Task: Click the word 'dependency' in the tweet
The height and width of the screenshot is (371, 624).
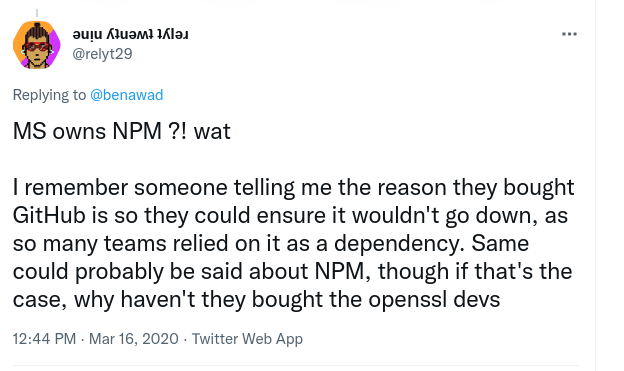Action: pyautogui.click(x=396, y=244)
